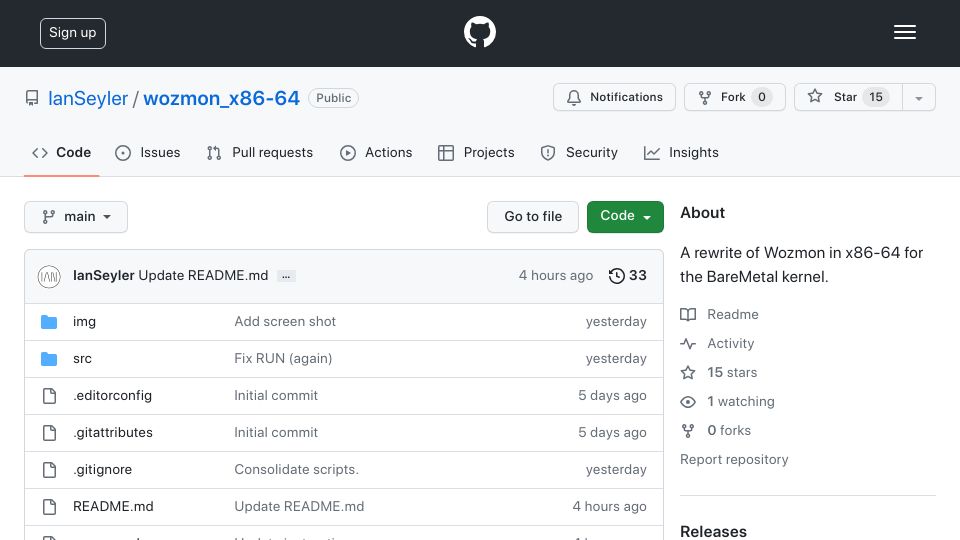Click the repository book icon beside IanSeyler
Viewport: 960px width, 540px height.
pyautogui.click(x=32, y=98)
